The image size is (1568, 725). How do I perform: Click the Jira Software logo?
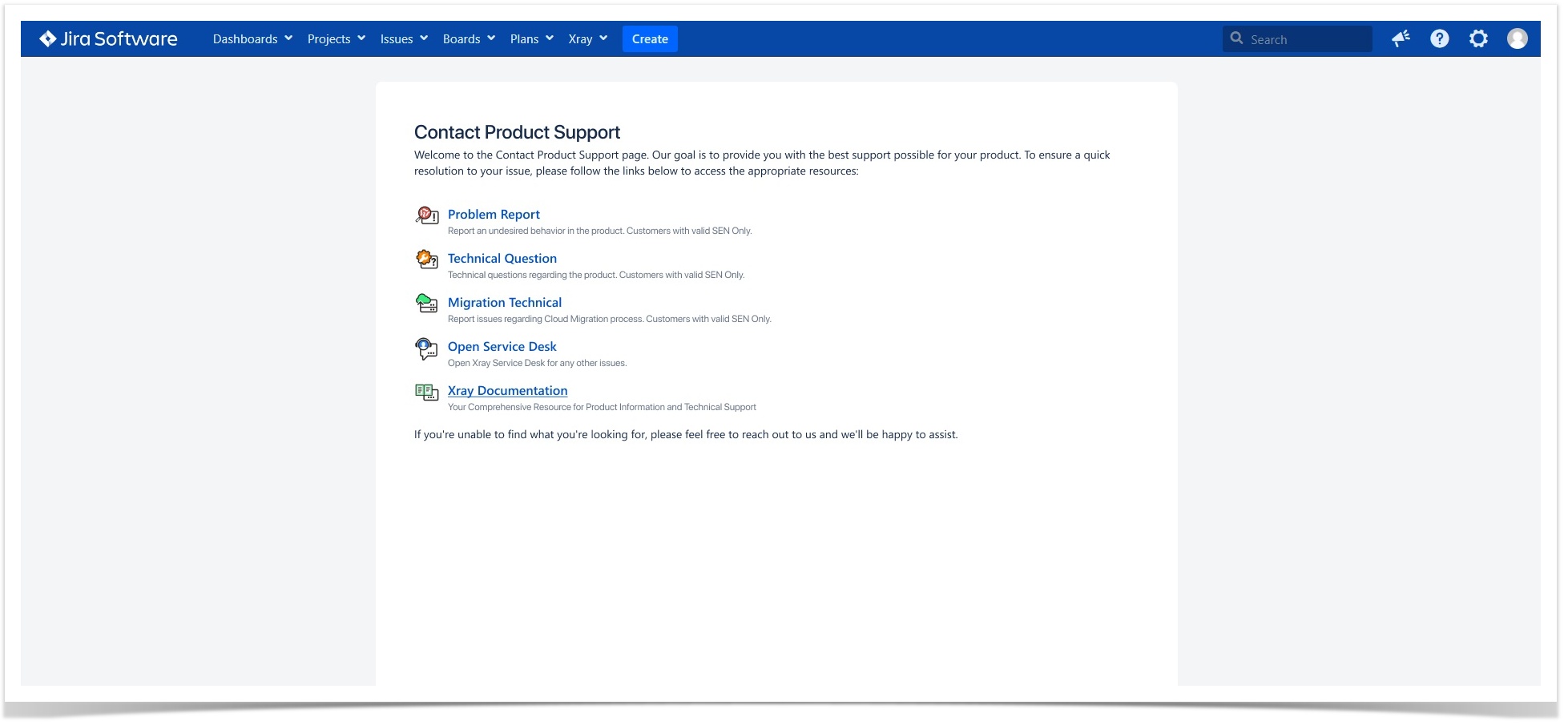108,38
